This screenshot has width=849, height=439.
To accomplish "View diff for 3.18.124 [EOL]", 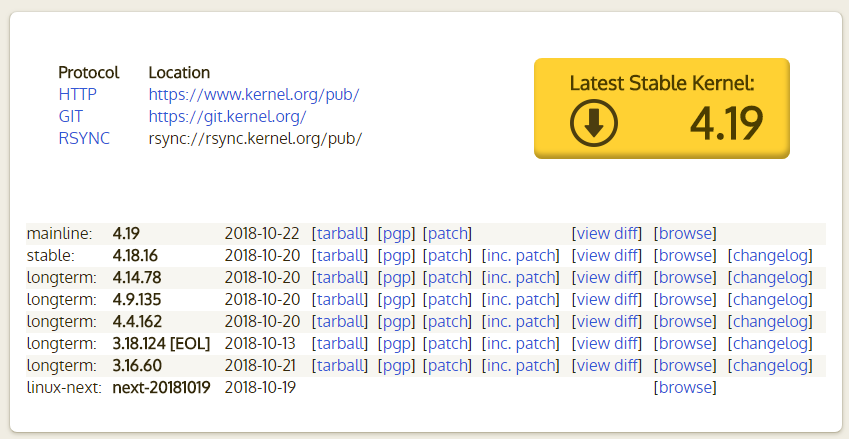I will coord(606,344).
